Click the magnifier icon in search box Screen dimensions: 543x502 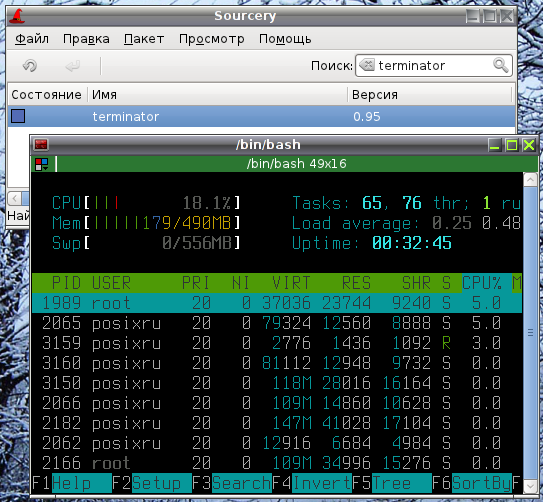pos(500,65)
